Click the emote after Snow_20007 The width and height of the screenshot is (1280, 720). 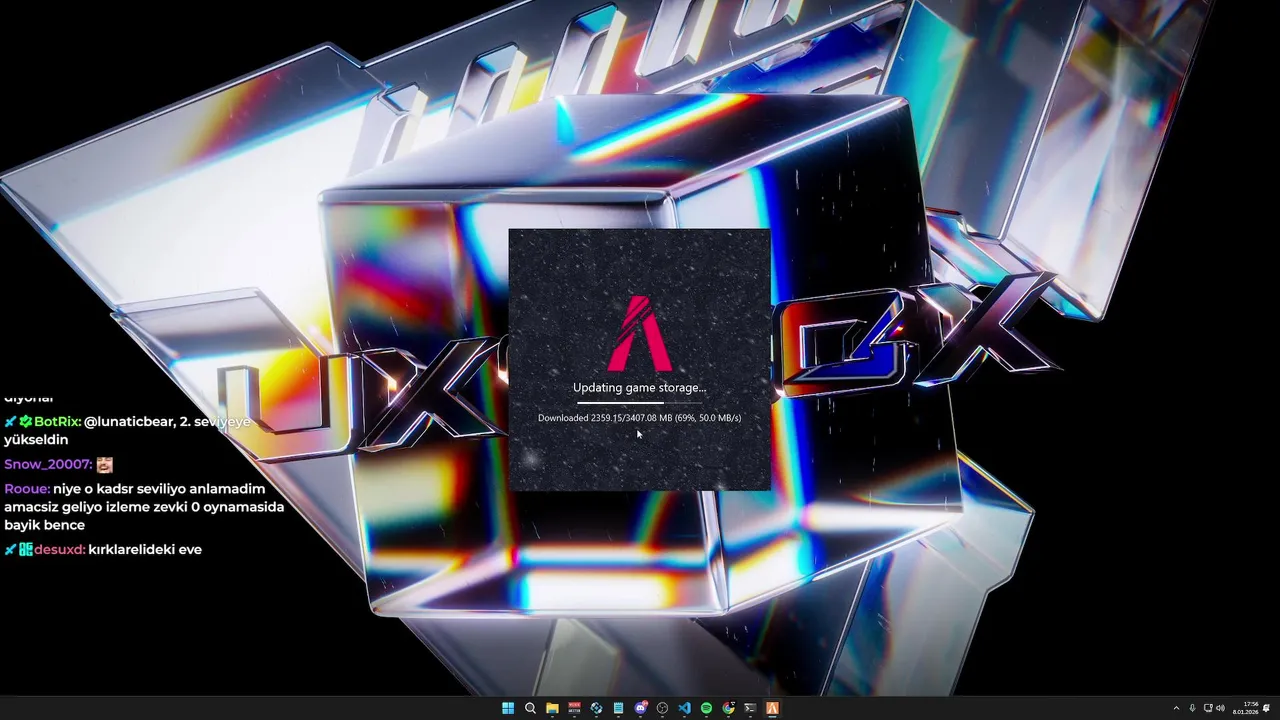104,465
